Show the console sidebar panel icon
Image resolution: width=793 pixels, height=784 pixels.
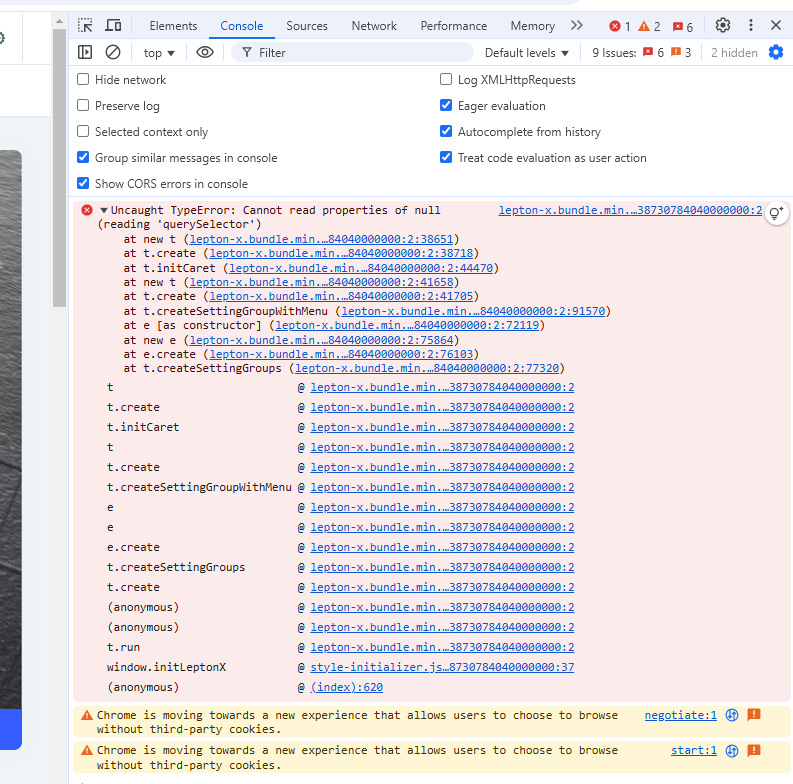coord(86,52)
